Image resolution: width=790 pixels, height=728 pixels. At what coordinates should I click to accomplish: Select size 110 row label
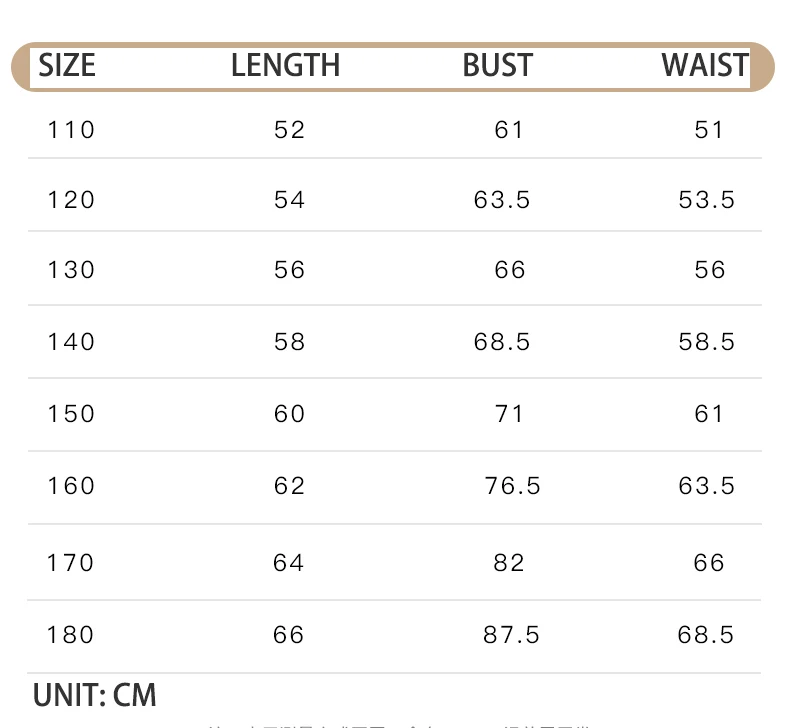(71, 130)
